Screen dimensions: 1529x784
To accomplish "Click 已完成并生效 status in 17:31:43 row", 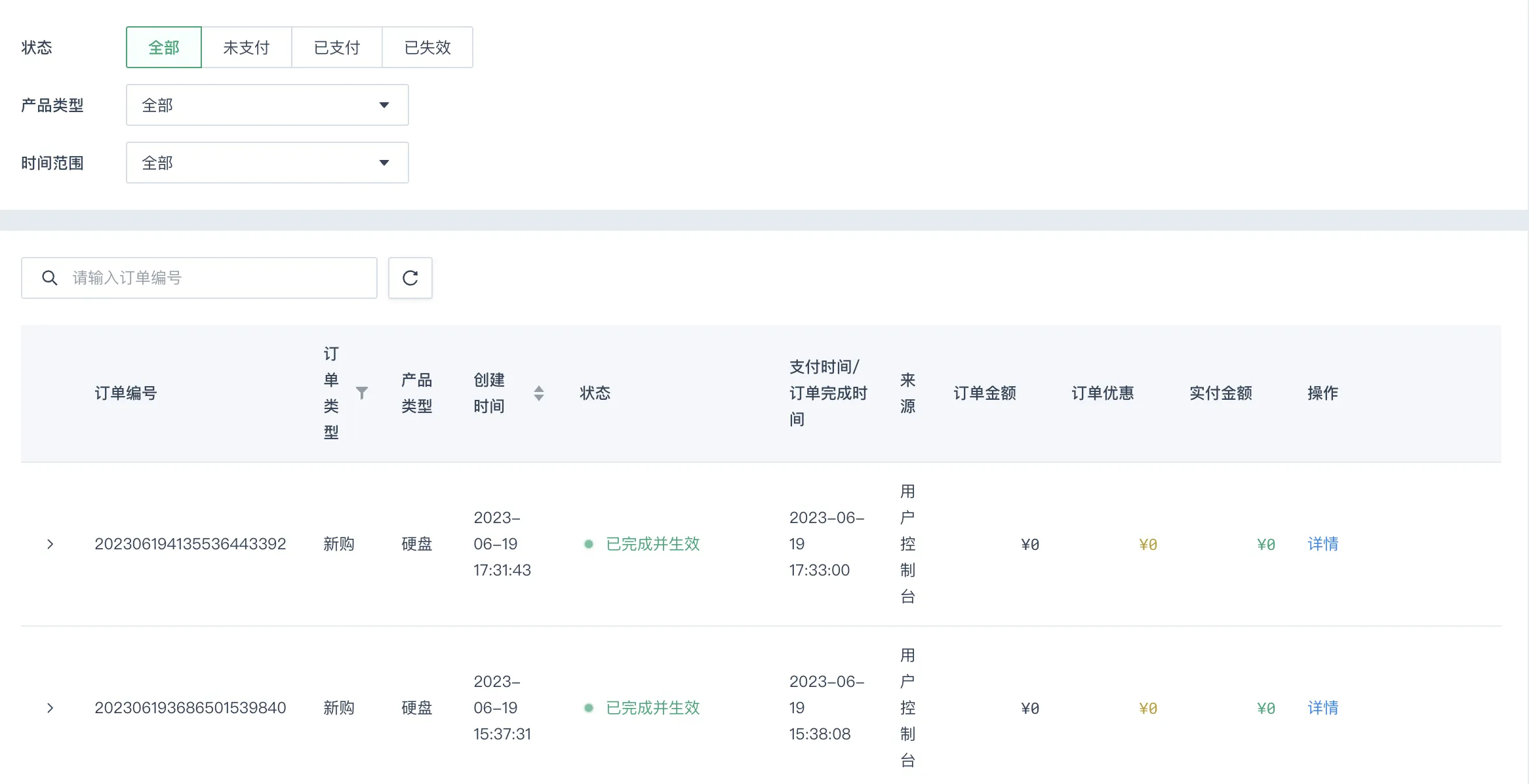I will tap(653, 544).
